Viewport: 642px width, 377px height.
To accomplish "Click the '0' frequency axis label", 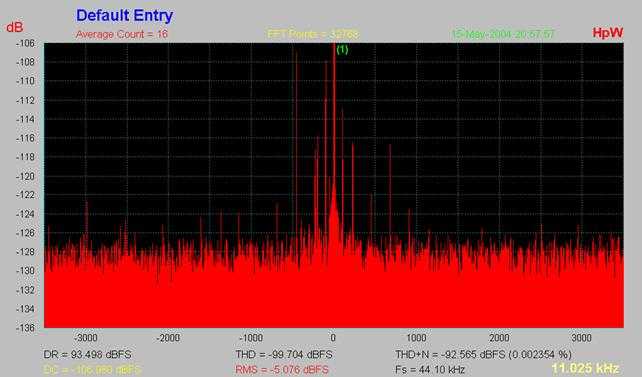I will [x=333, y=338].
